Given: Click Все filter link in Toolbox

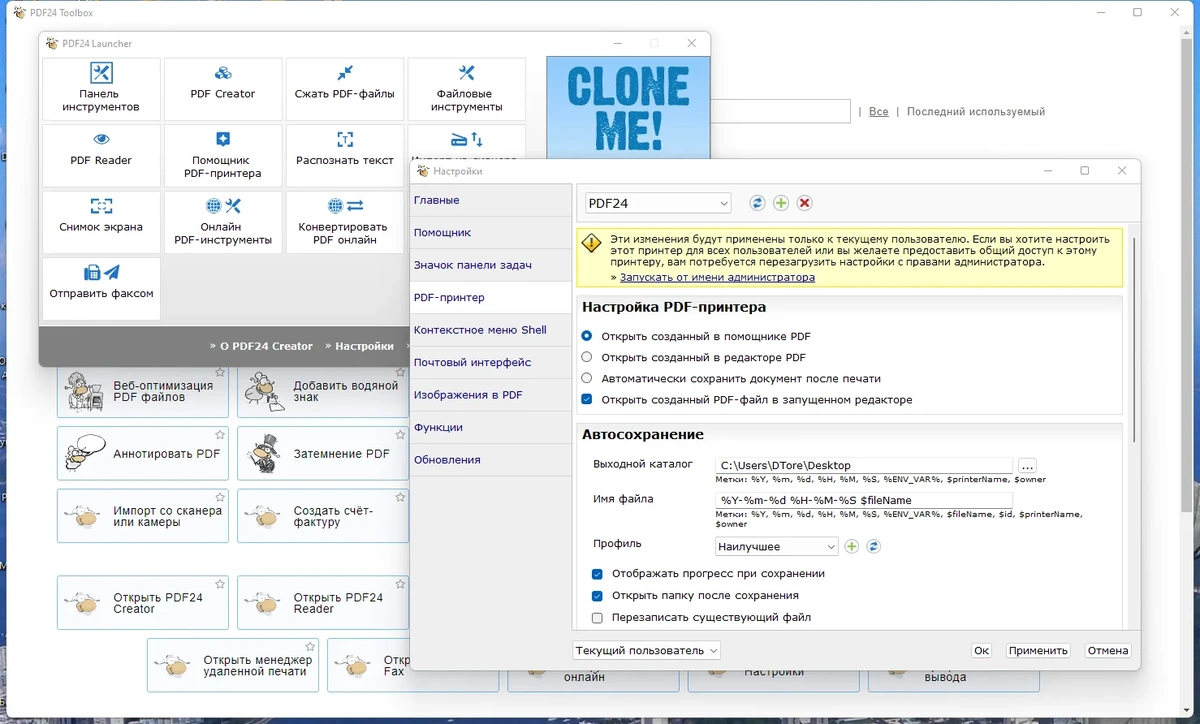Looking at the screenshot, I should point(878,112).
